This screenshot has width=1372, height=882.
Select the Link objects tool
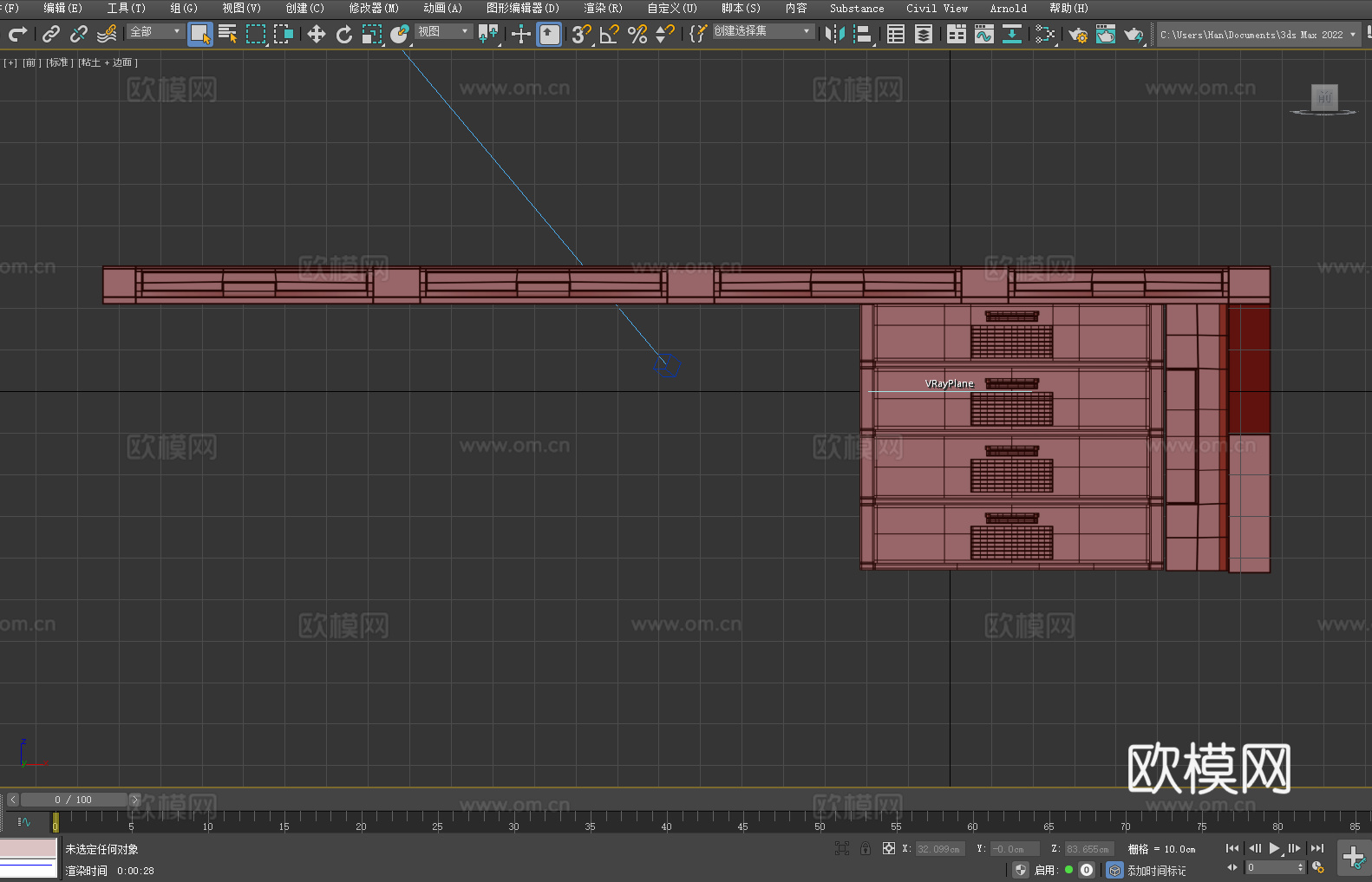coord(51,34)
